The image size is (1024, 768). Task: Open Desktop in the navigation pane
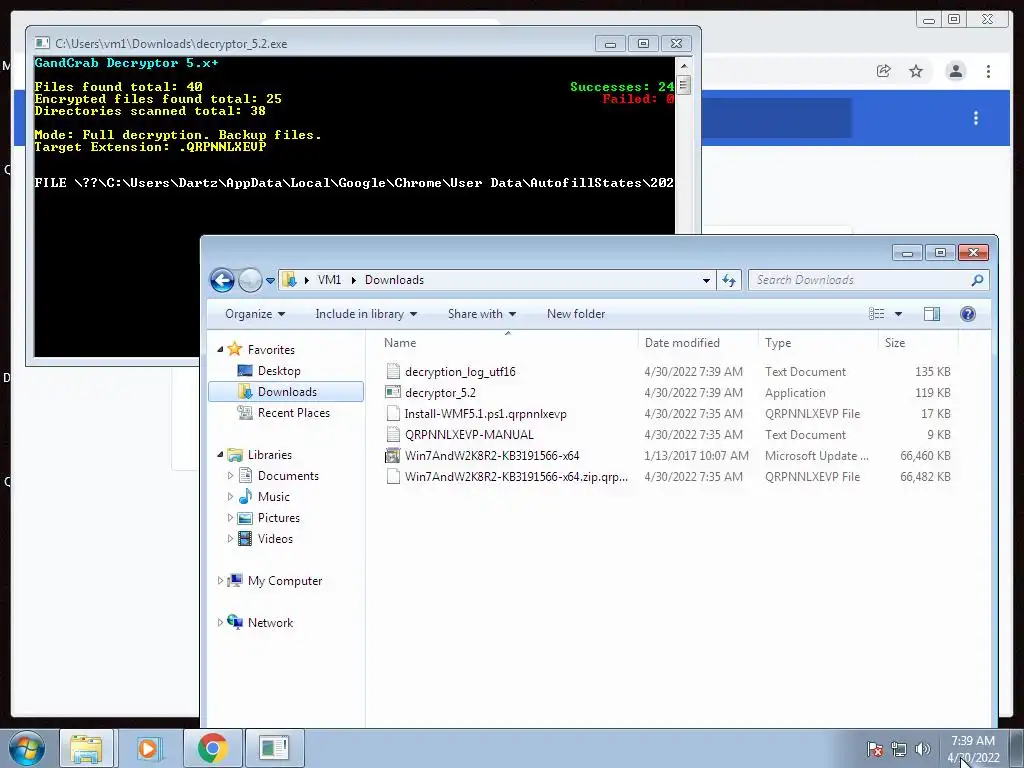tap(279, 371)
